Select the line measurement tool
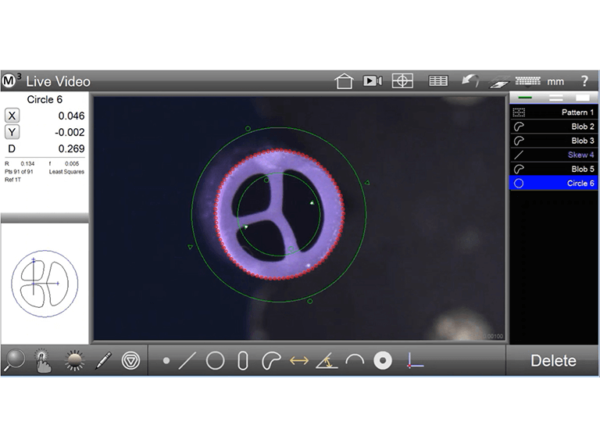Image resolution: width=600 pixels, height=447 pixels. point(187,361)
